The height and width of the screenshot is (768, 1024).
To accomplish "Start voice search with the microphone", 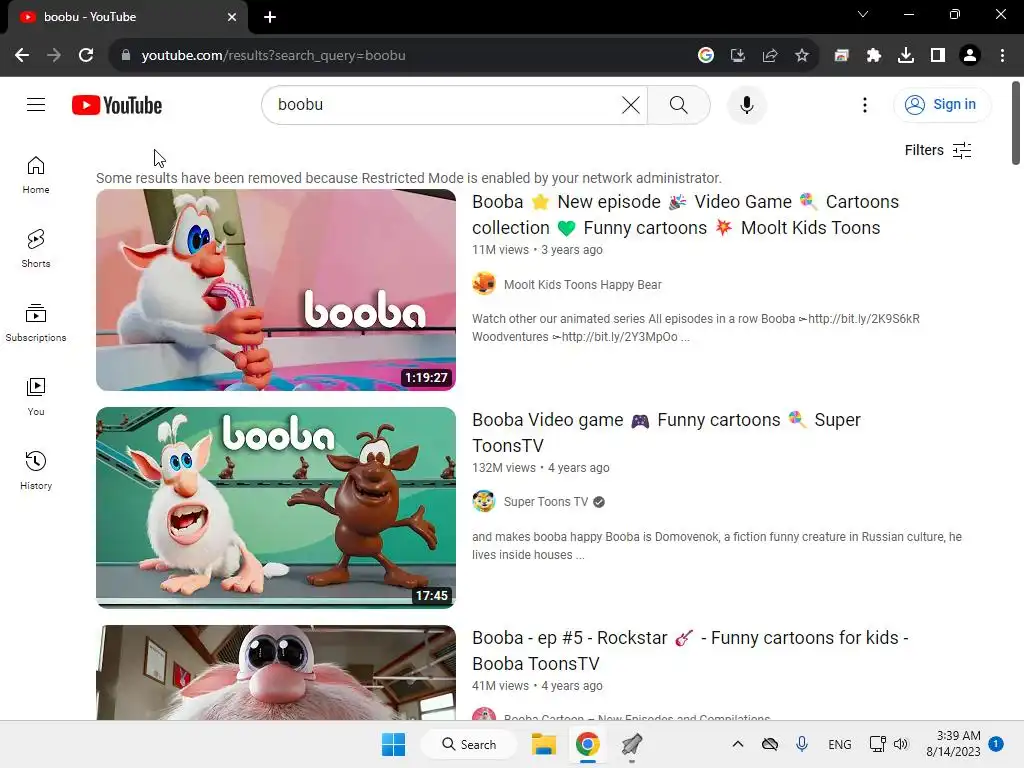I will (746, 104).
